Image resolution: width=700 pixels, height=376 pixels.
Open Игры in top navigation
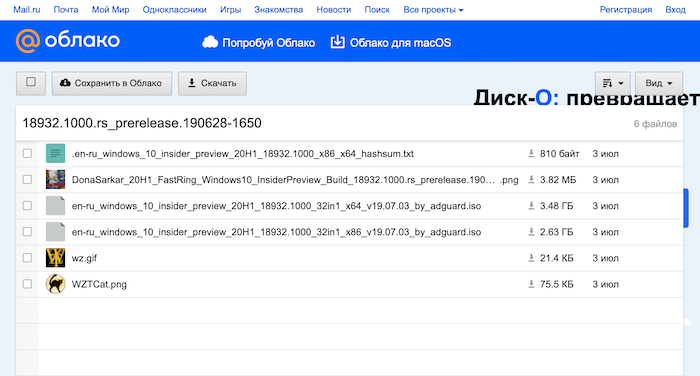[230, 9]
